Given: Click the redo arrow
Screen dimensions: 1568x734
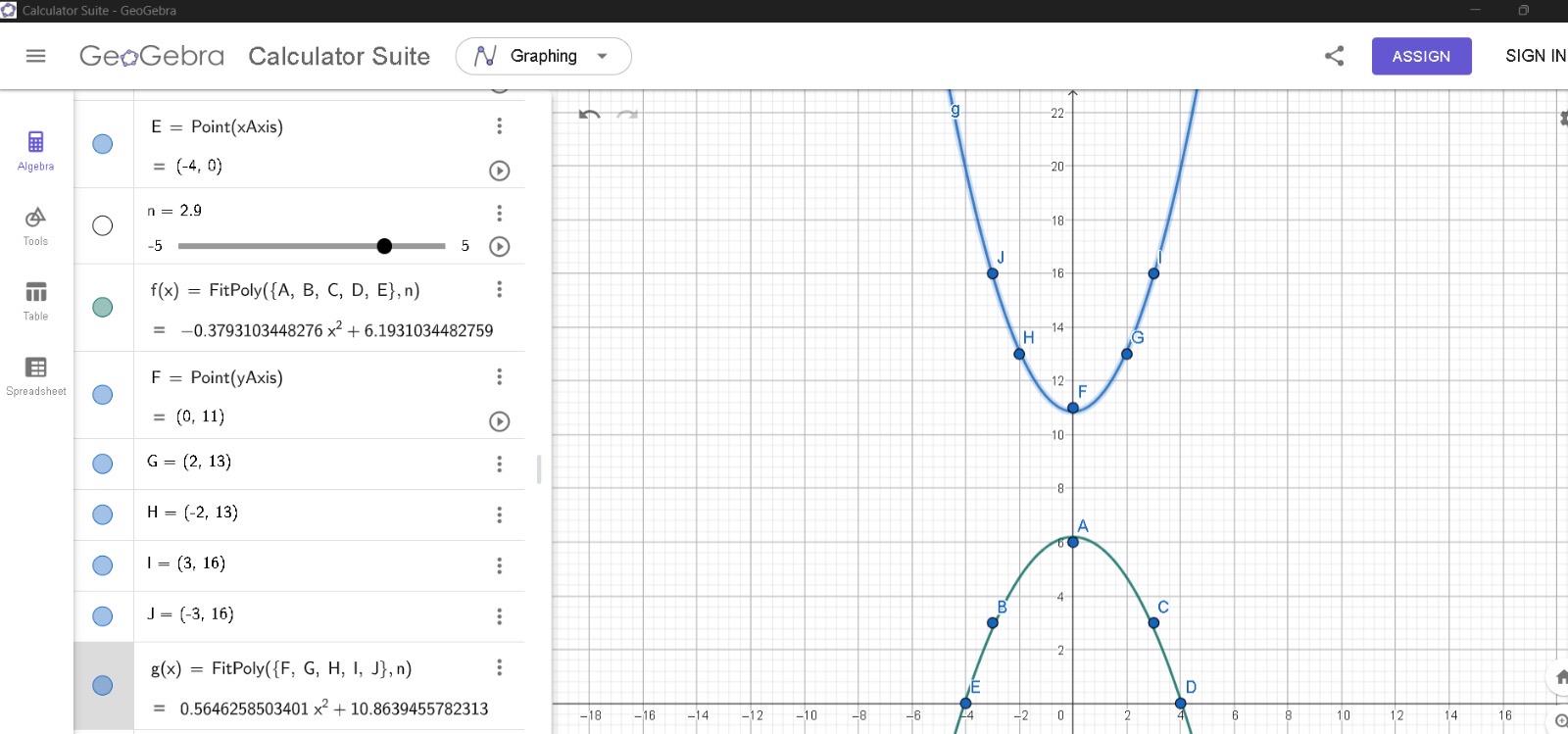Looking at the screenshot, I should point(627,115).
